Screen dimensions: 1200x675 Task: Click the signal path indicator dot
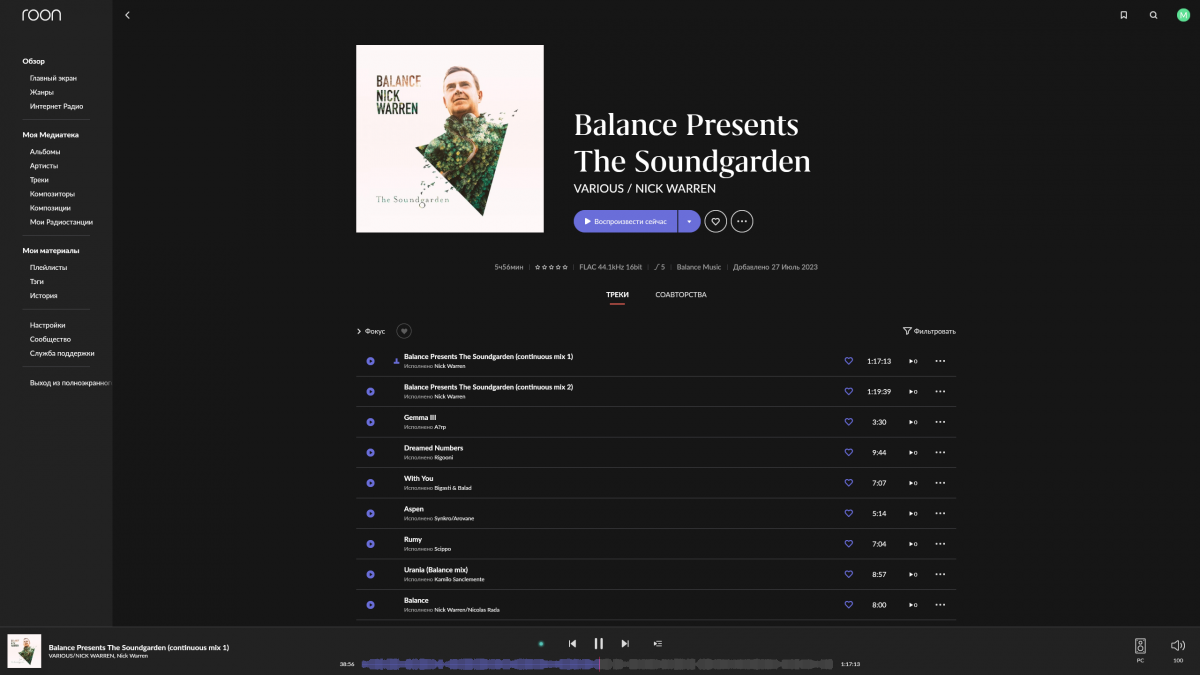(x=541, y=644)
